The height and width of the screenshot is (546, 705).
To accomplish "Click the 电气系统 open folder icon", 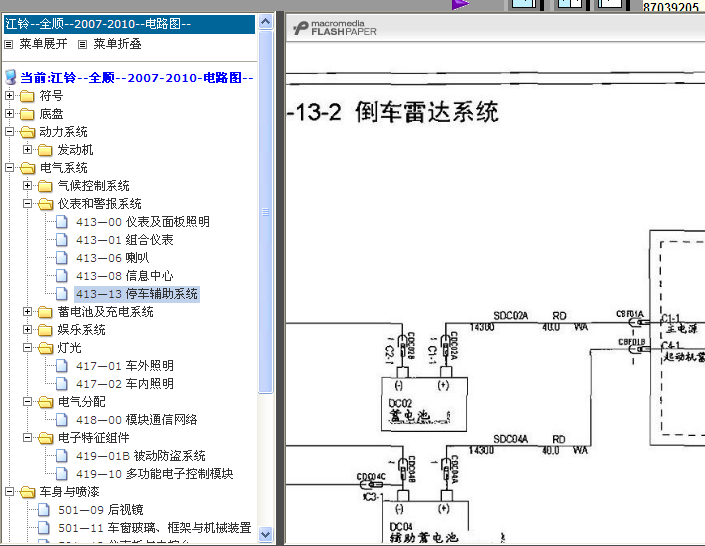I will tap(27, 168).
